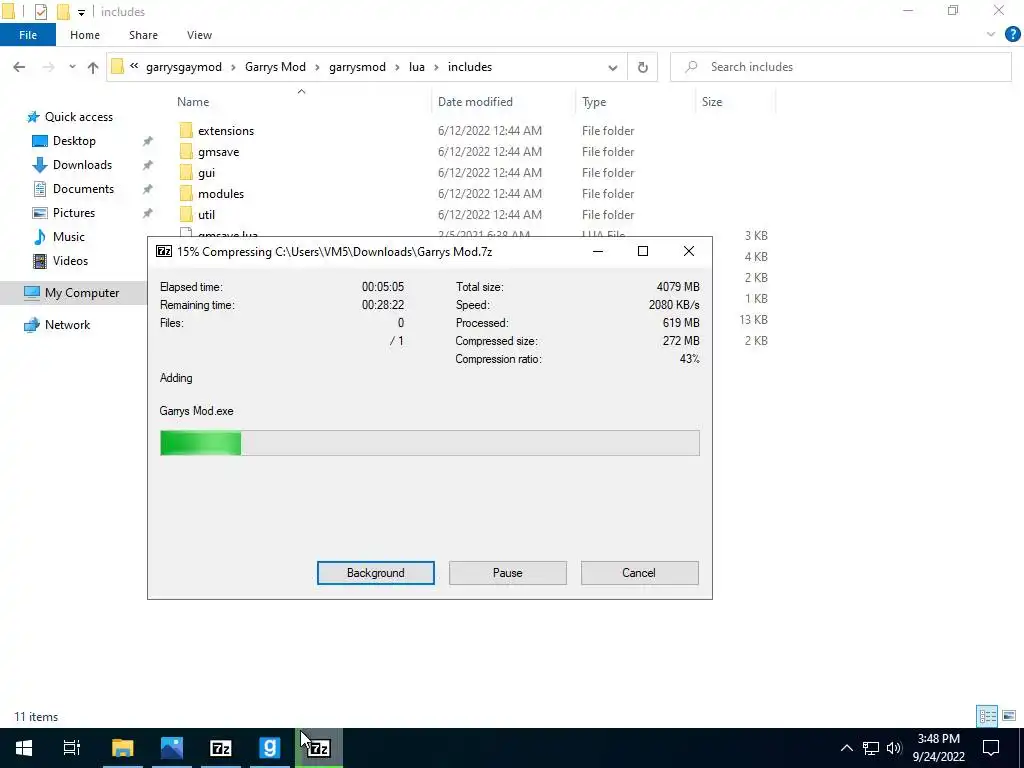The image size is (1024, 768).
Task: Select My Computer in navigation pane
Action: 82,293
